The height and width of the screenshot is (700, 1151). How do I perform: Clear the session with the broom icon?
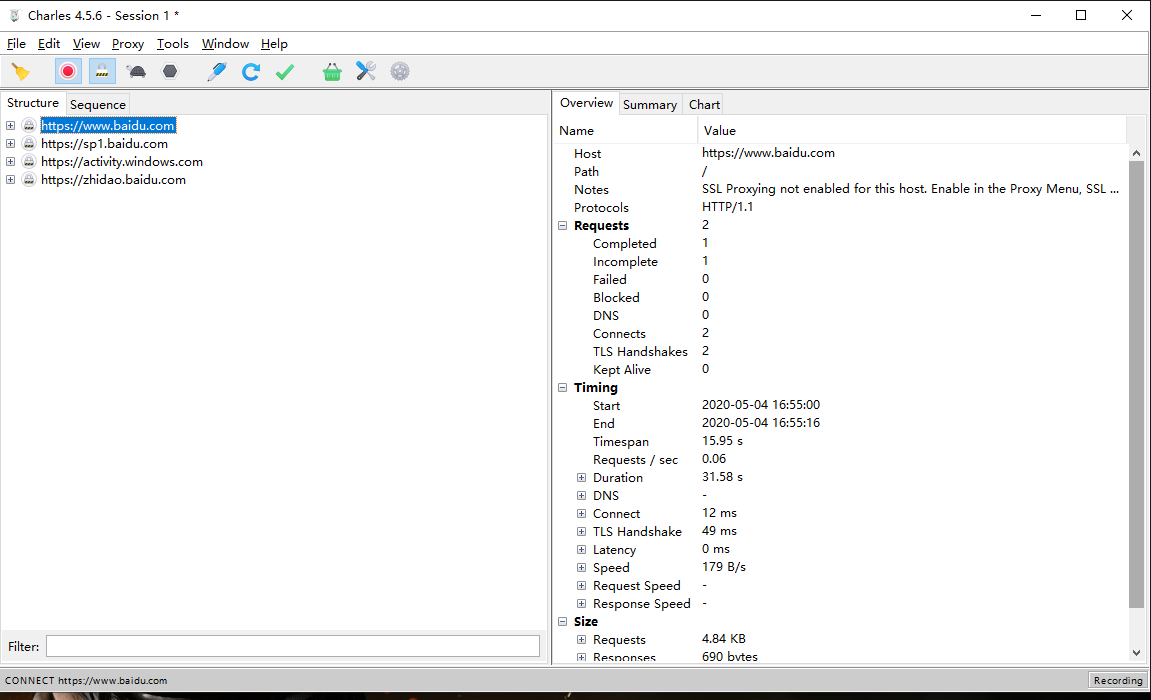tap(21, 71)
